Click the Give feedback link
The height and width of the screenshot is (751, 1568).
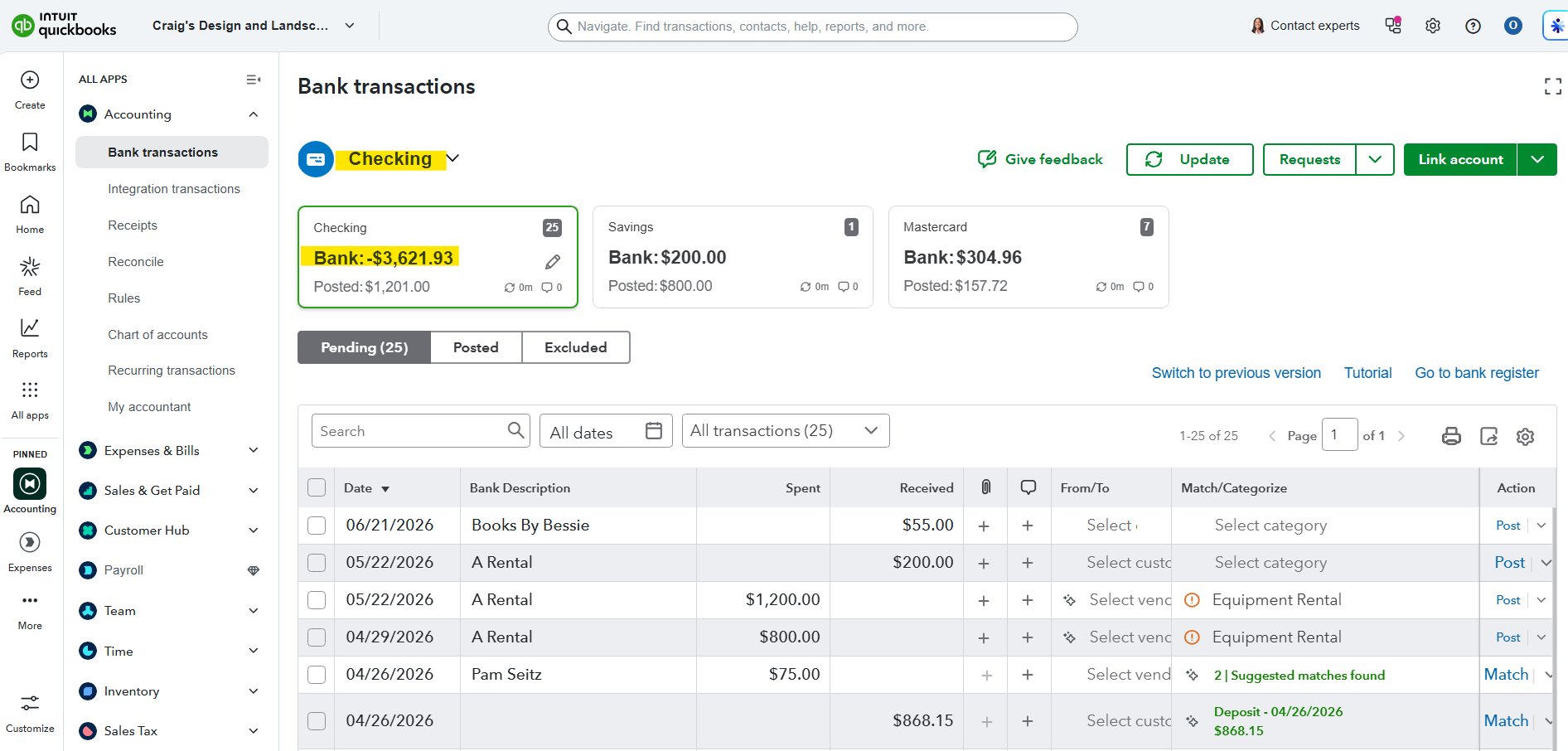(x=1040, y=159)
